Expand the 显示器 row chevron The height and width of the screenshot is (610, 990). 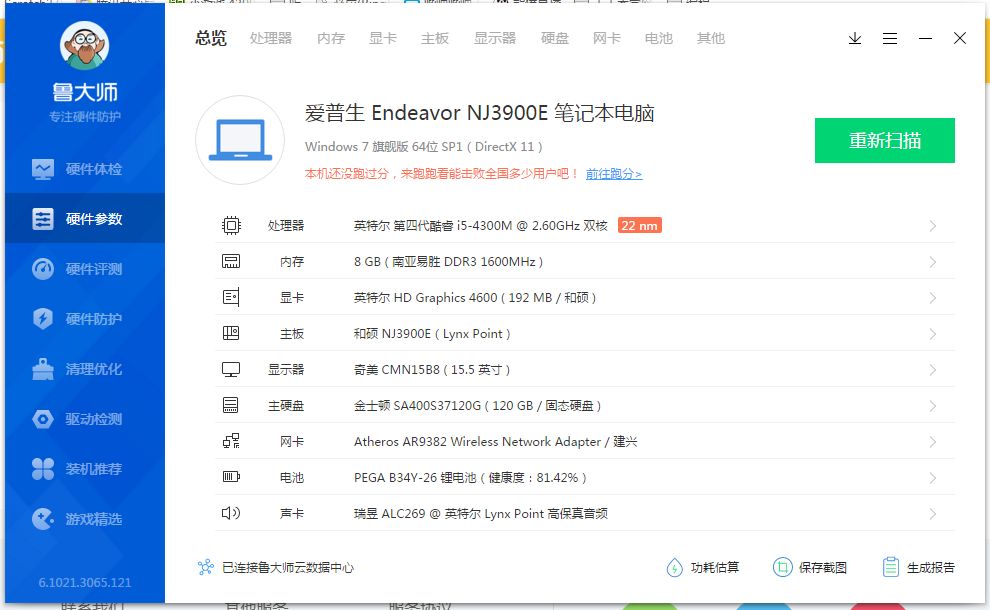pos(933,370)
